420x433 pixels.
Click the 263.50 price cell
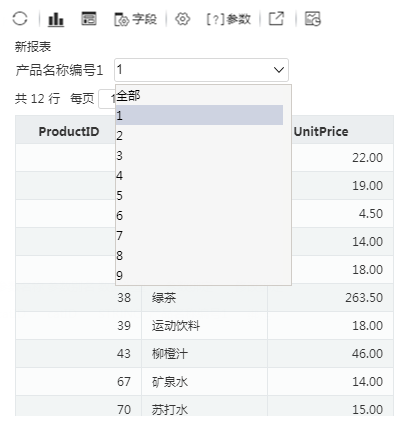330,298
